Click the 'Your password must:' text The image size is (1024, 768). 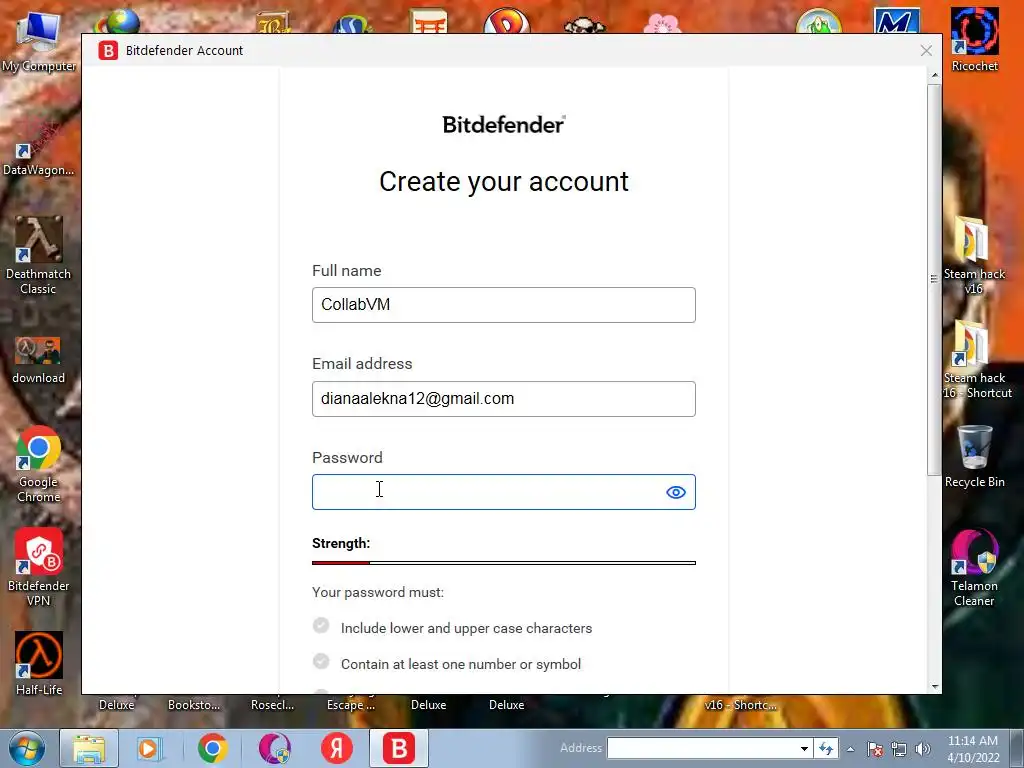[377, 592]
